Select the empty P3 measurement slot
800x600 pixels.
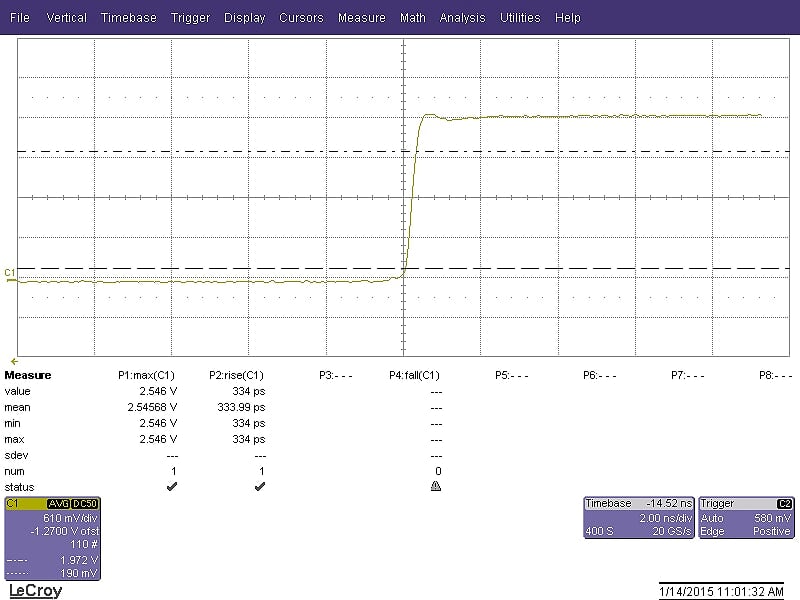point(335,376)
